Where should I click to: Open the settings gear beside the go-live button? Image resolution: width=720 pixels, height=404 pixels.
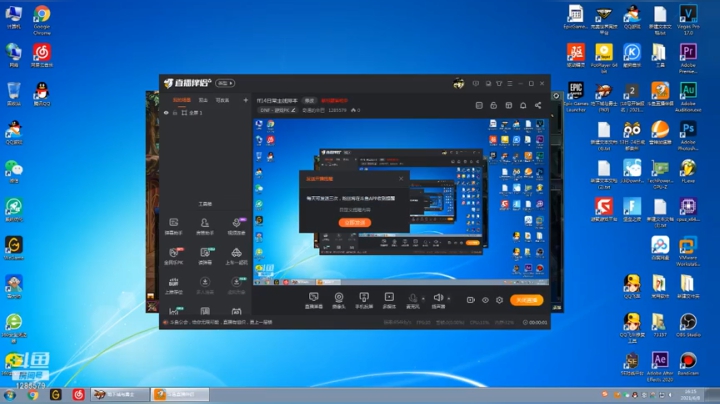coord(499,300)
